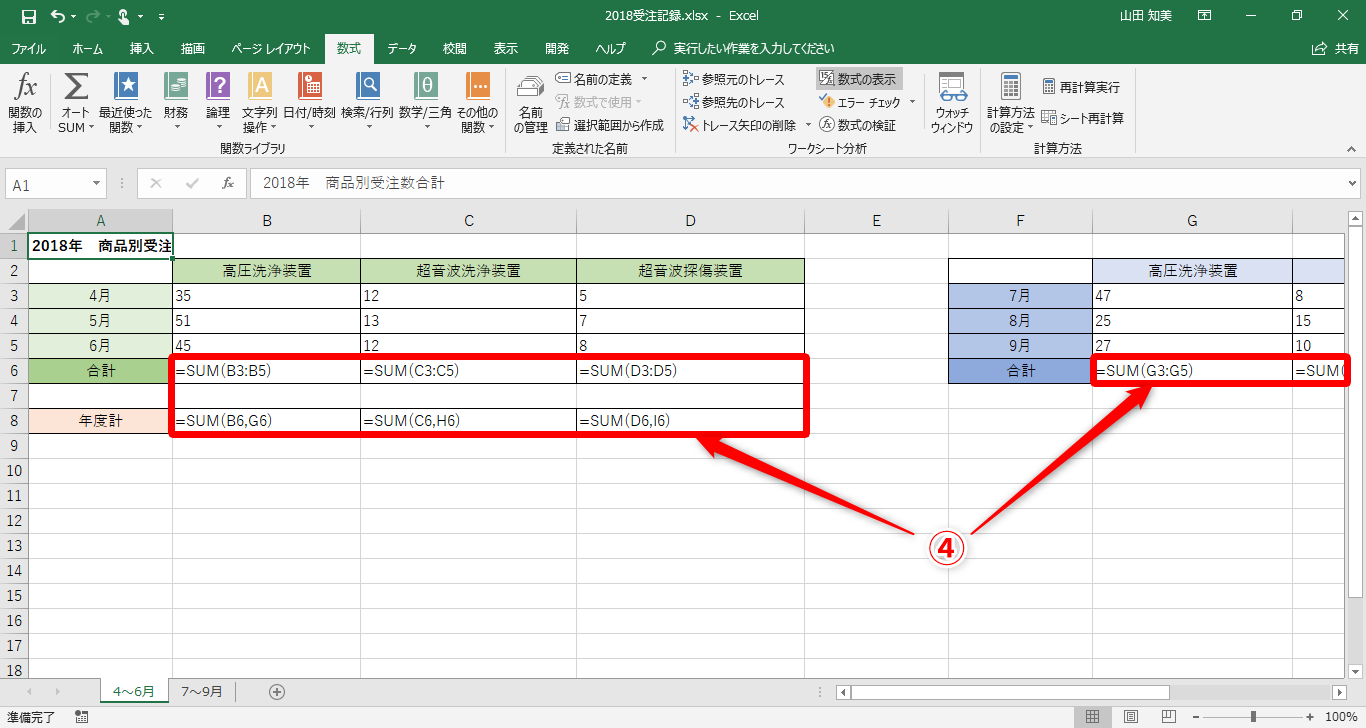Click Calculate Now (再計算実行)
The width and height of the screenshot is (1366, 728).
[x=1081, y=87]
